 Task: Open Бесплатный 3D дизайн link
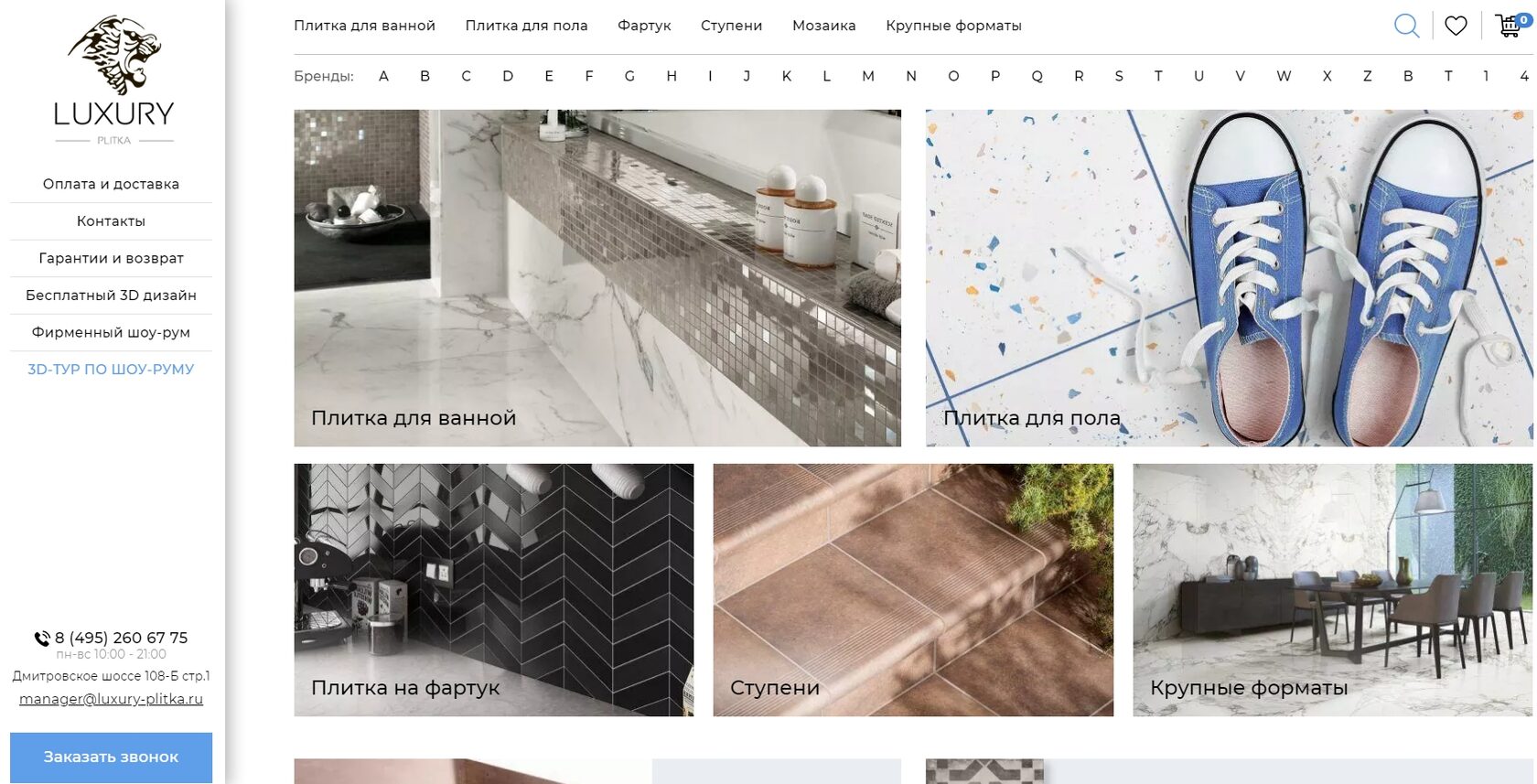(x=111, y=295)
